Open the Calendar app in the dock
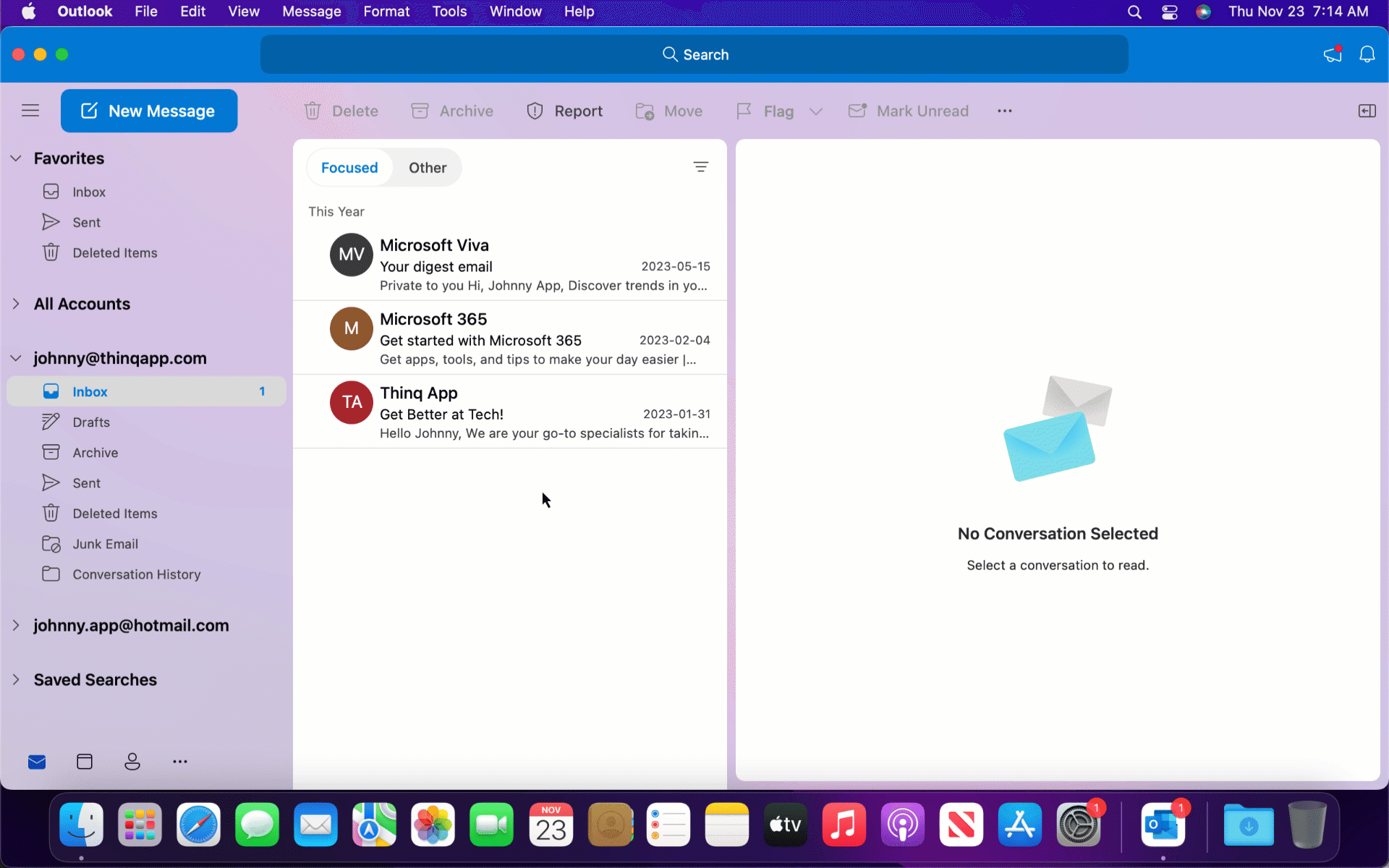This screenshot has height=868, width=1389. [x=551, y=825]
